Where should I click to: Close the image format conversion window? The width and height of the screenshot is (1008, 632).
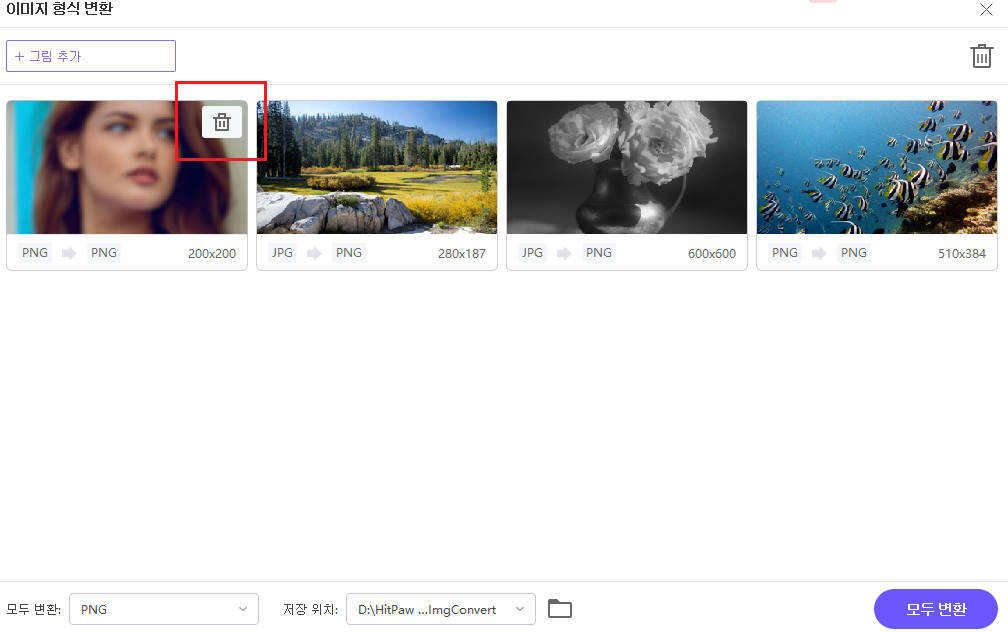pyautogui.click(x=985, y=9)
